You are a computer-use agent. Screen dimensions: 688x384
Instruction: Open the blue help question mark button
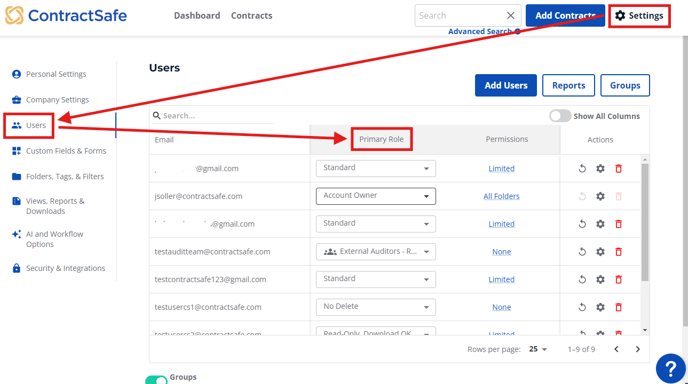pyautogui.click(x=670, y=369)
